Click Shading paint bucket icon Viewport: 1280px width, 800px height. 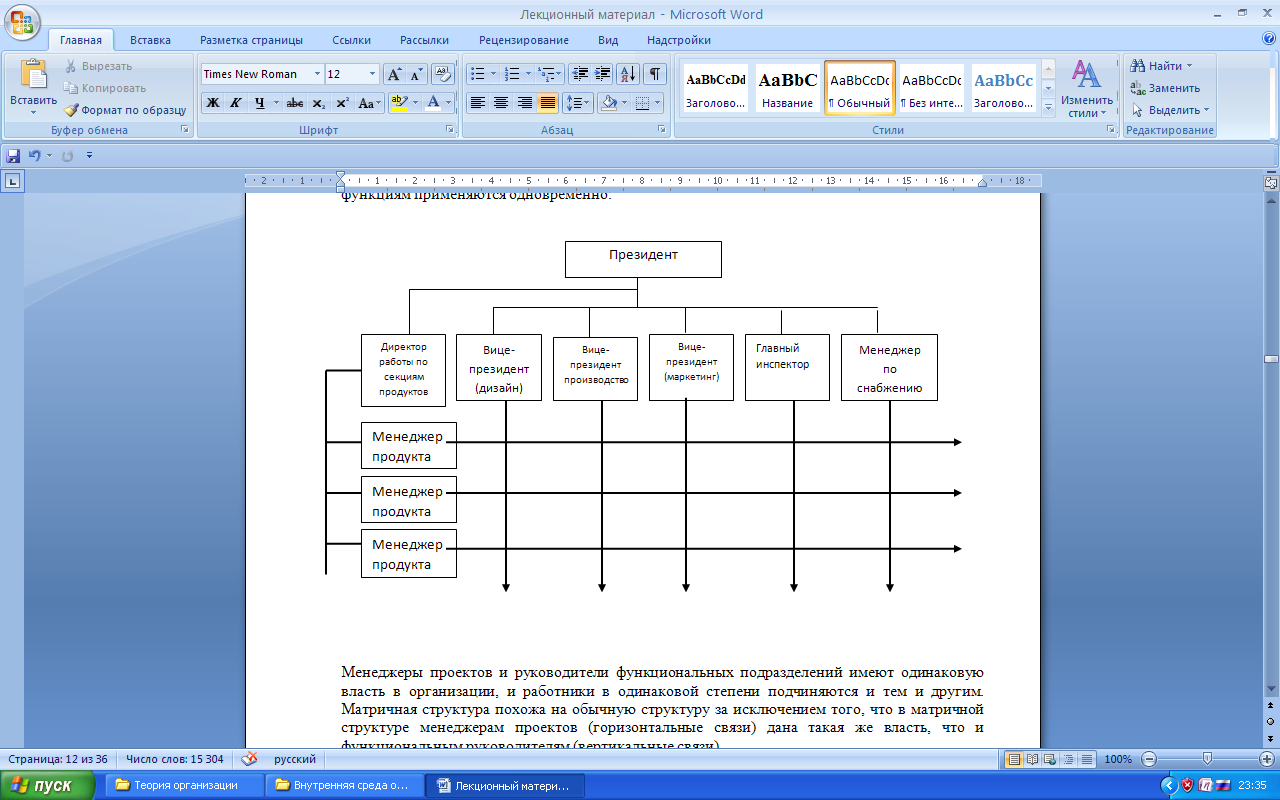point(607,102)
